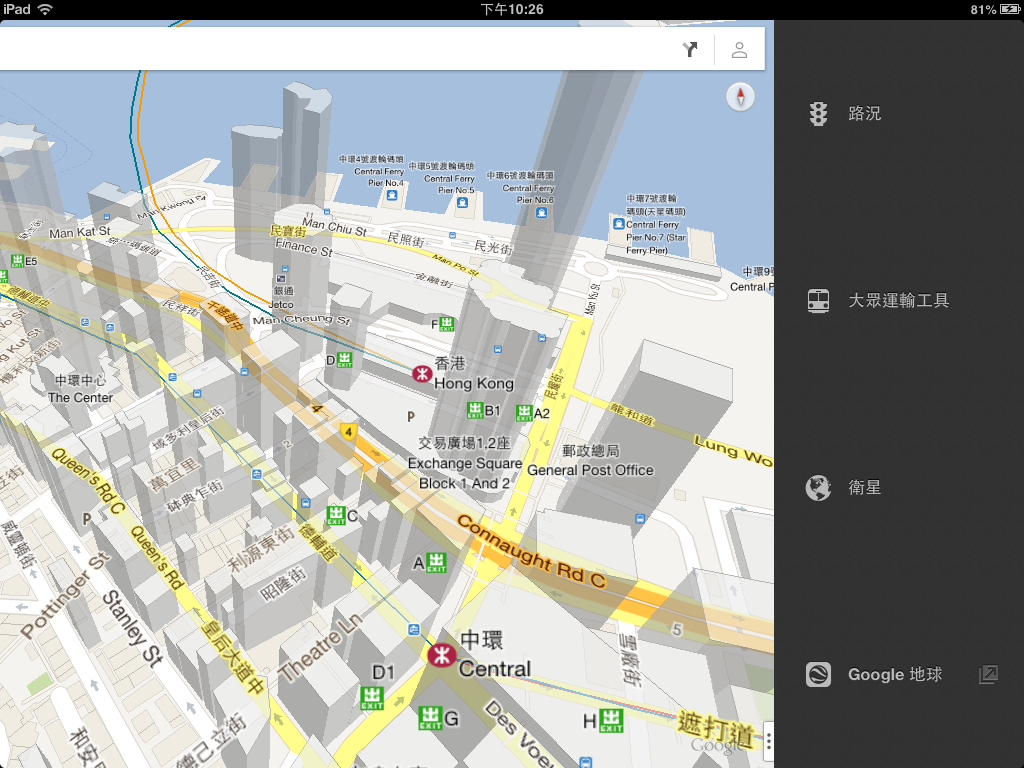Open the Google 地球 menu entry
This screenshot has height=768, width=1024.
[x=895, y=675]
